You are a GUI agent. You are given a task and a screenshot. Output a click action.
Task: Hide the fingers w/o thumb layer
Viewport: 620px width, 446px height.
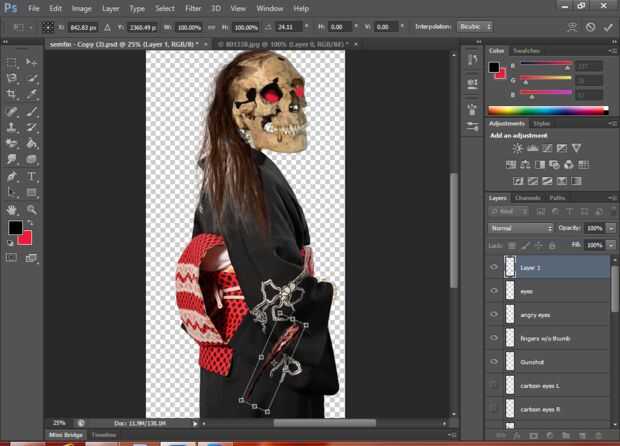click(494, 338)
